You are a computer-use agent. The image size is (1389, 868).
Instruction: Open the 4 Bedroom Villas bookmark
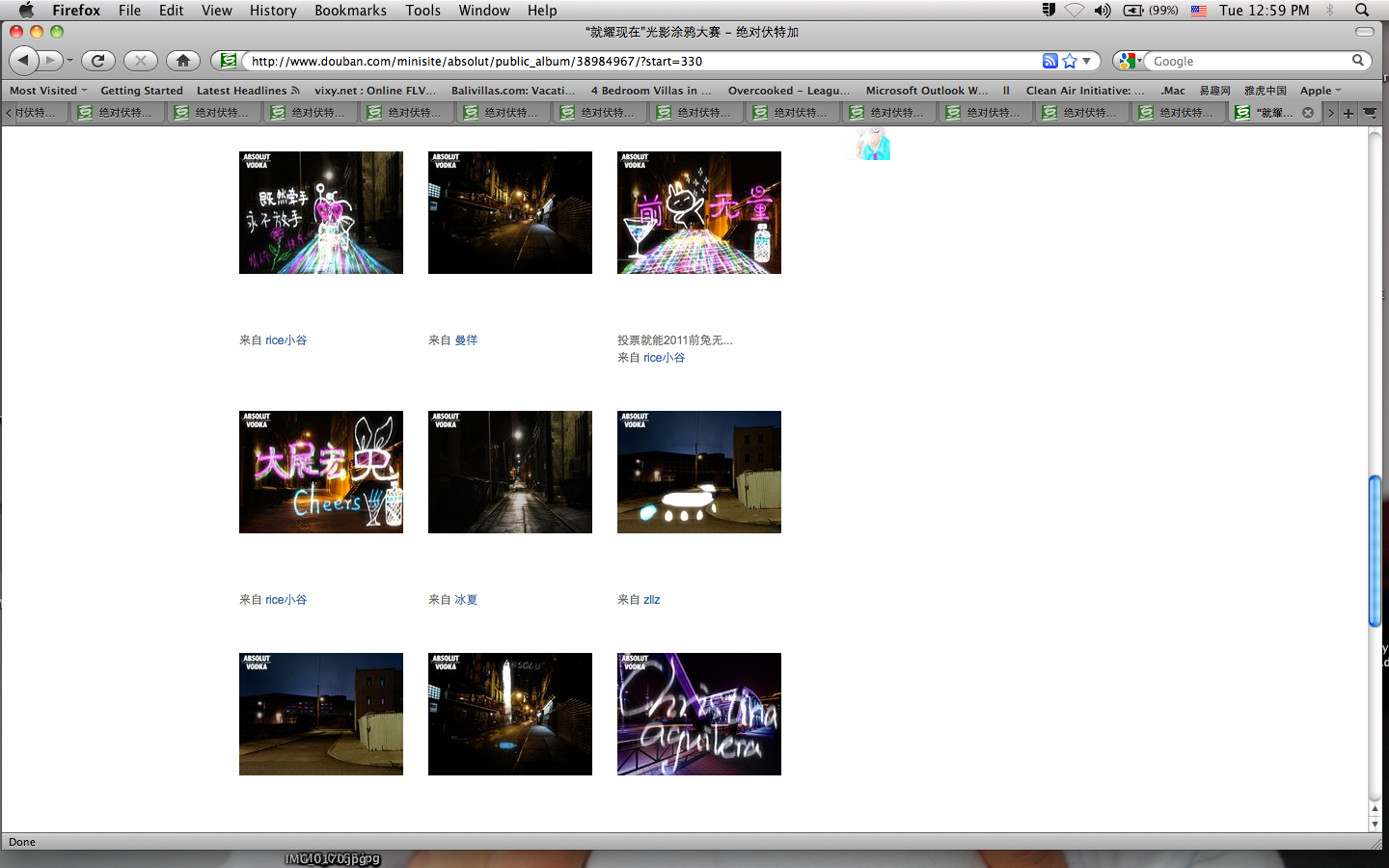[x=651, y=91]
